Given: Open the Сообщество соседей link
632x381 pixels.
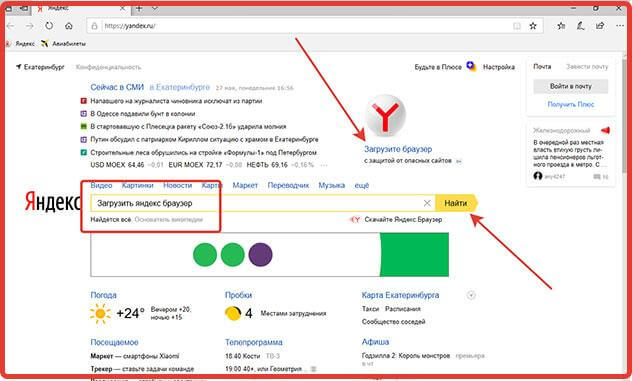Looking at the screenshot, I should pos(393,322).
